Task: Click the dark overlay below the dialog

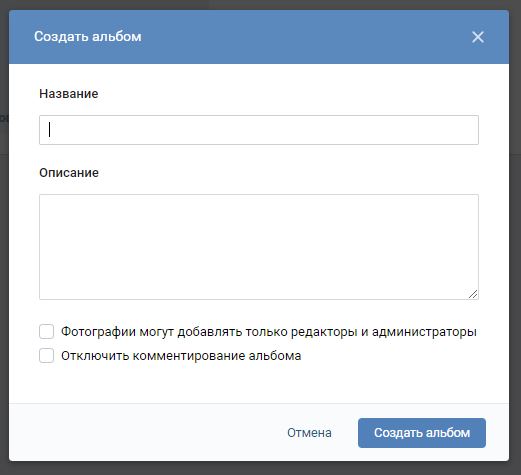Action: point(260,468)
